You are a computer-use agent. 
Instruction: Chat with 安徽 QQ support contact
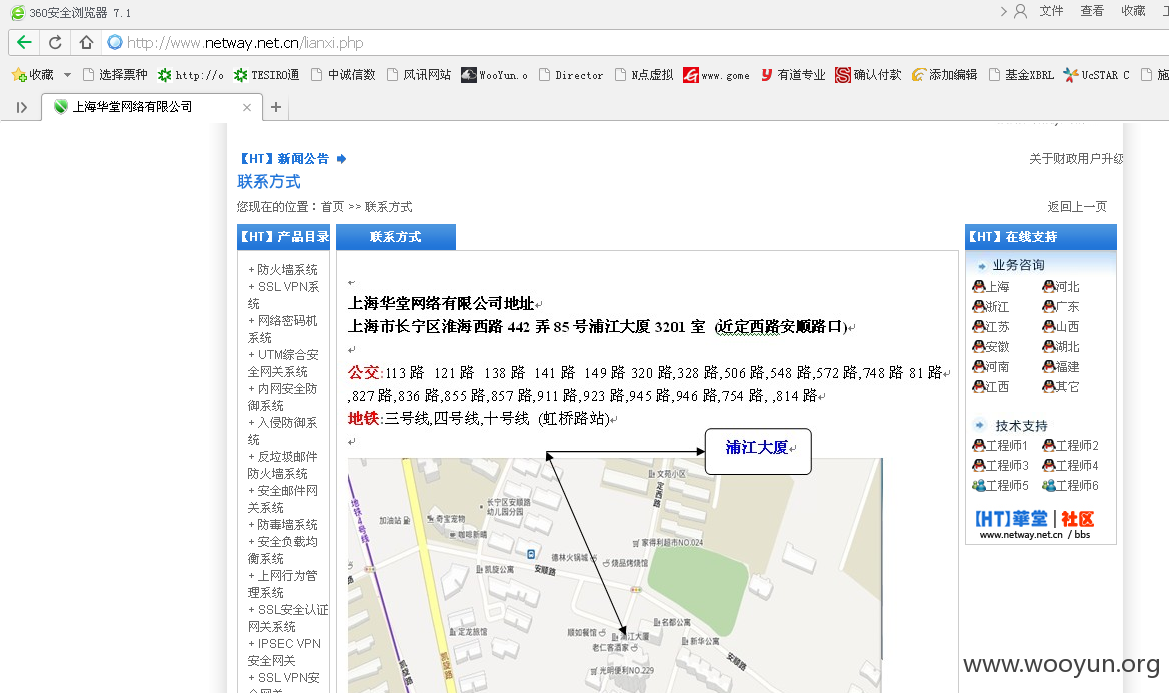pyautogui.click(x=991, y=347)
